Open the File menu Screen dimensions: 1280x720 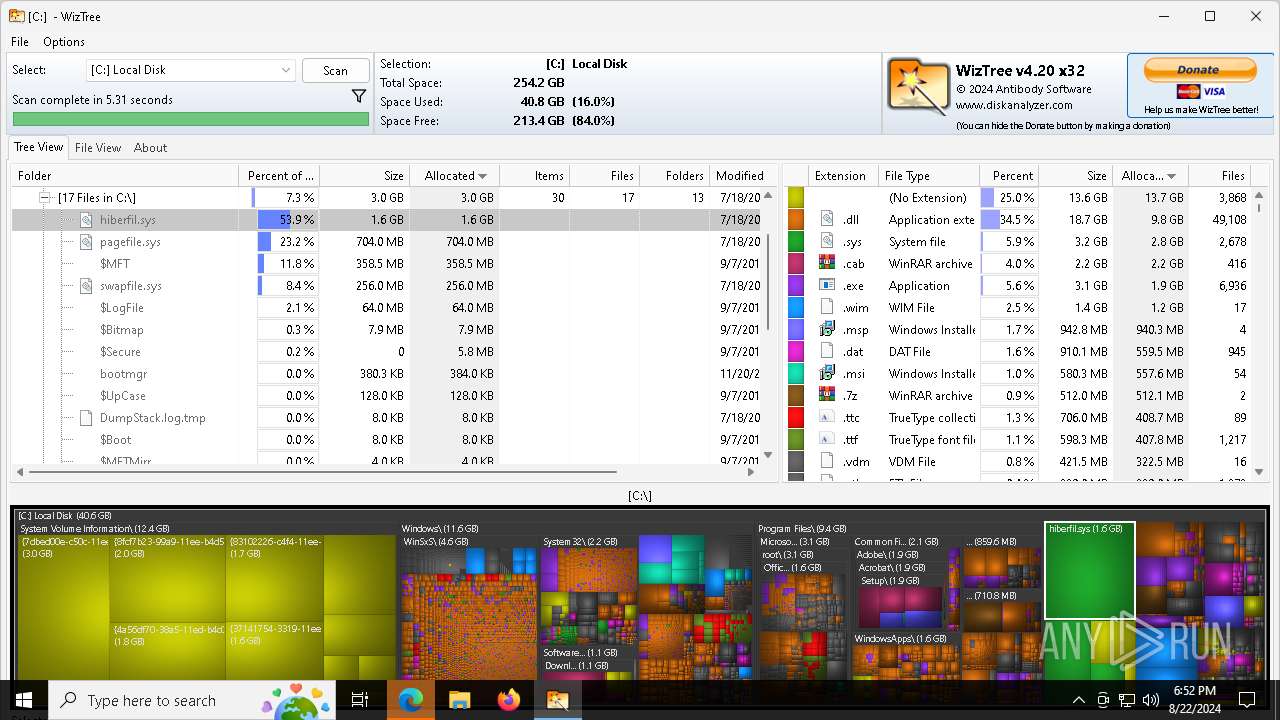(20, 42)
